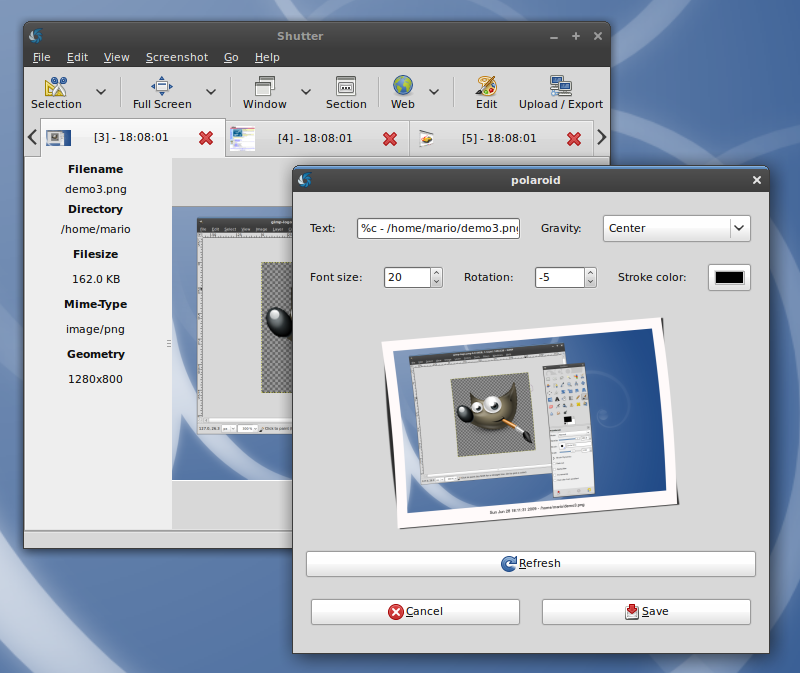Capture a Window screenshot
The height and width of the screenshot is (673, 800).
click(x=265, y=92)
